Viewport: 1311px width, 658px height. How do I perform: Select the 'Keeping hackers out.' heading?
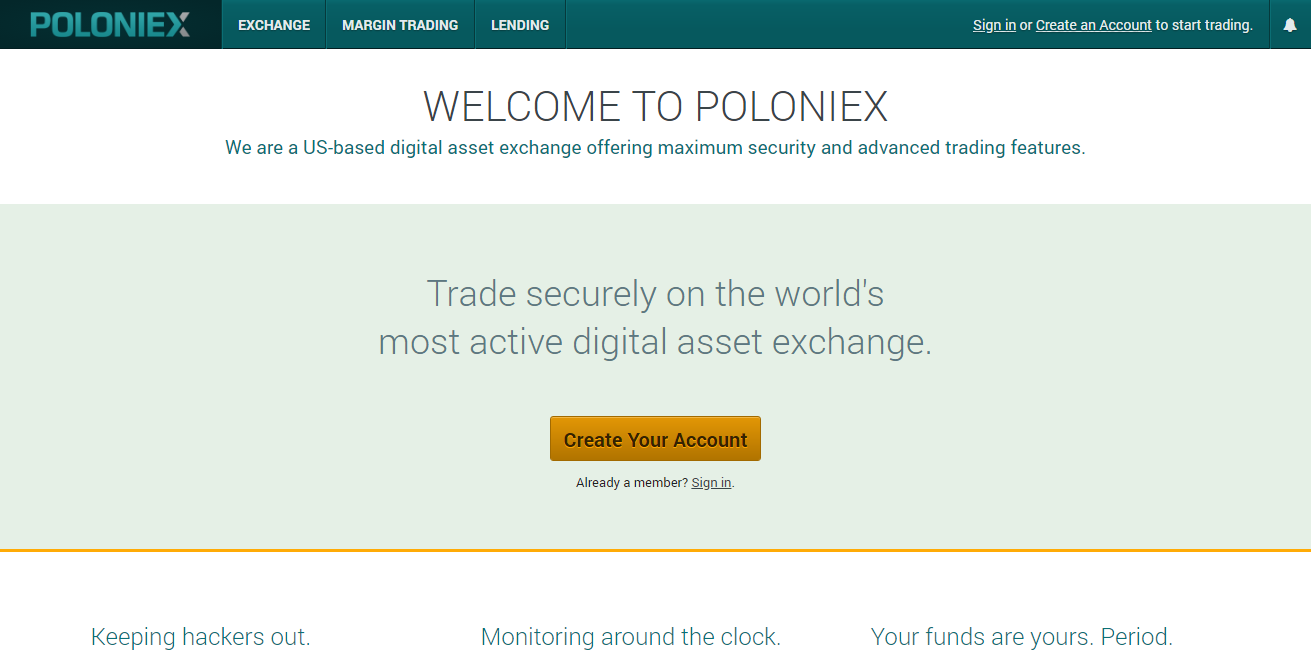point(201,637)
